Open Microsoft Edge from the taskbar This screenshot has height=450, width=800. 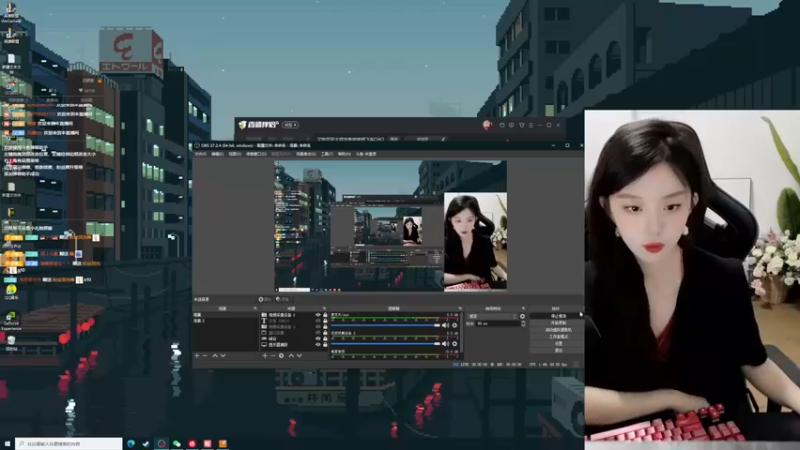[131, 444]
